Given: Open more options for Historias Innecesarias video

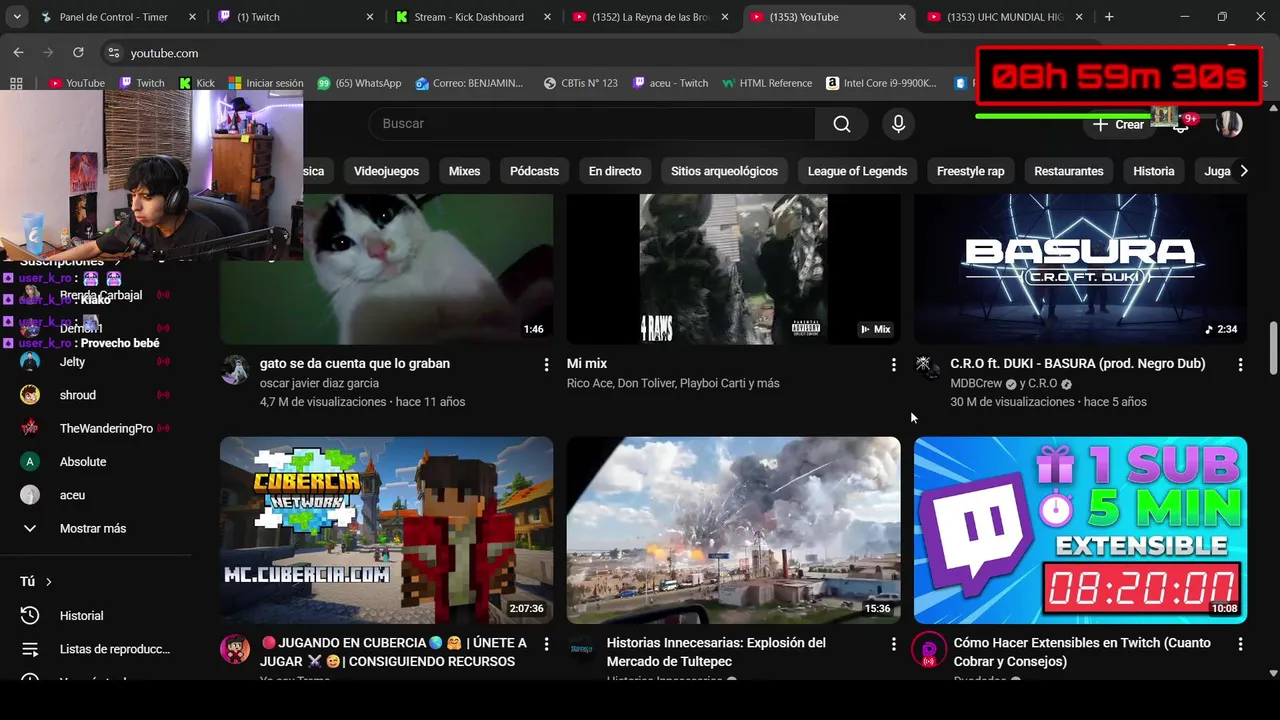Looking at the screenshot, I should tap(893, 644).
